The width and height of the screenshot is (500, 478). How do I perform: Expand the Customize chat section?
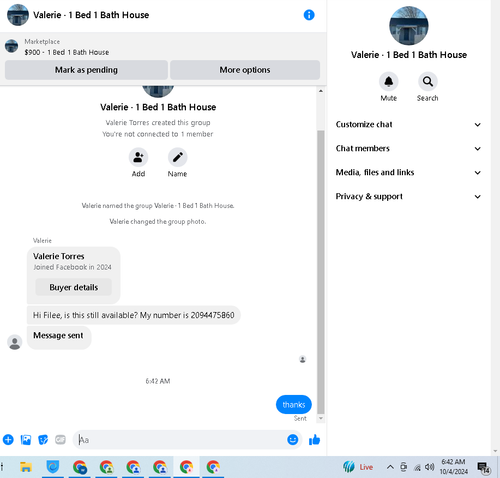click(x=408, y=124)
